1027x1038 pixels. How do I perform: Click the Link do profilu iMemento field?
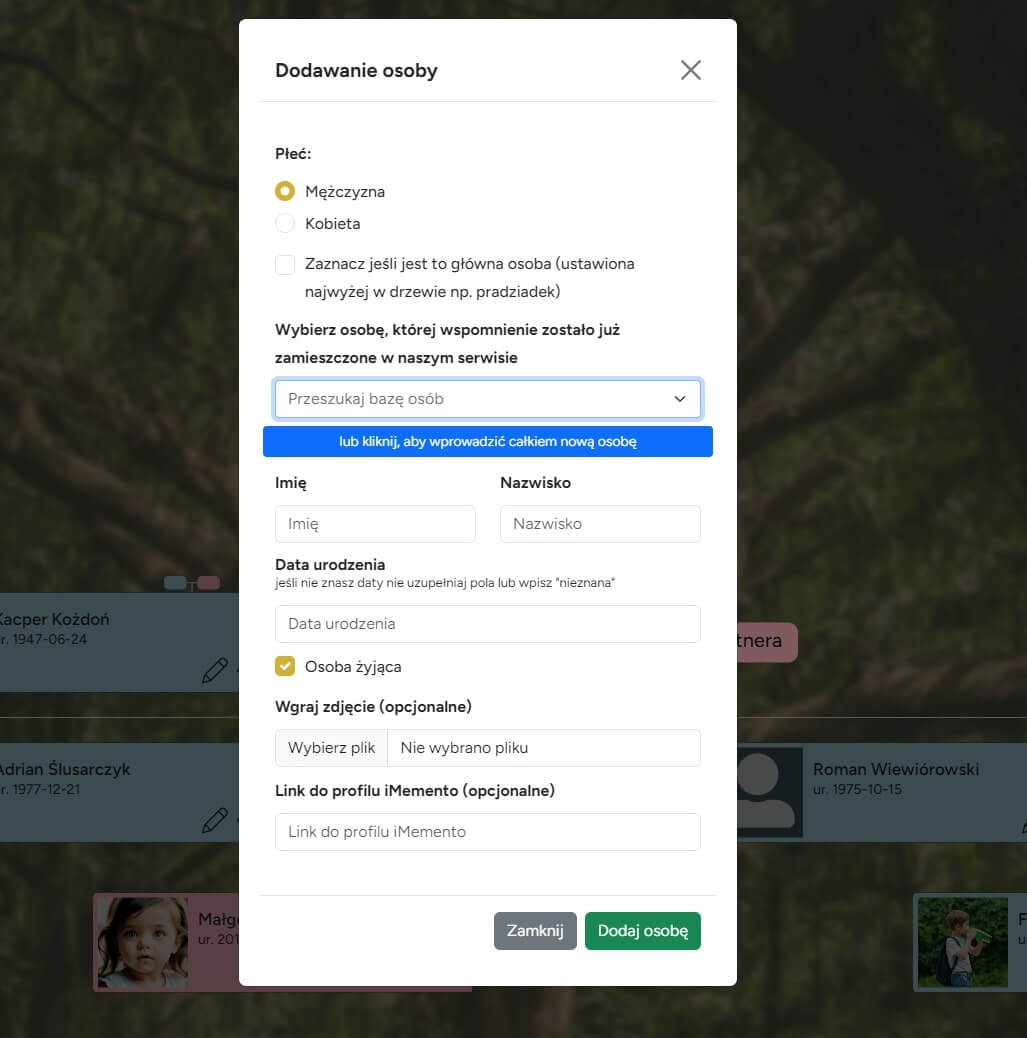tap(487, 831)
